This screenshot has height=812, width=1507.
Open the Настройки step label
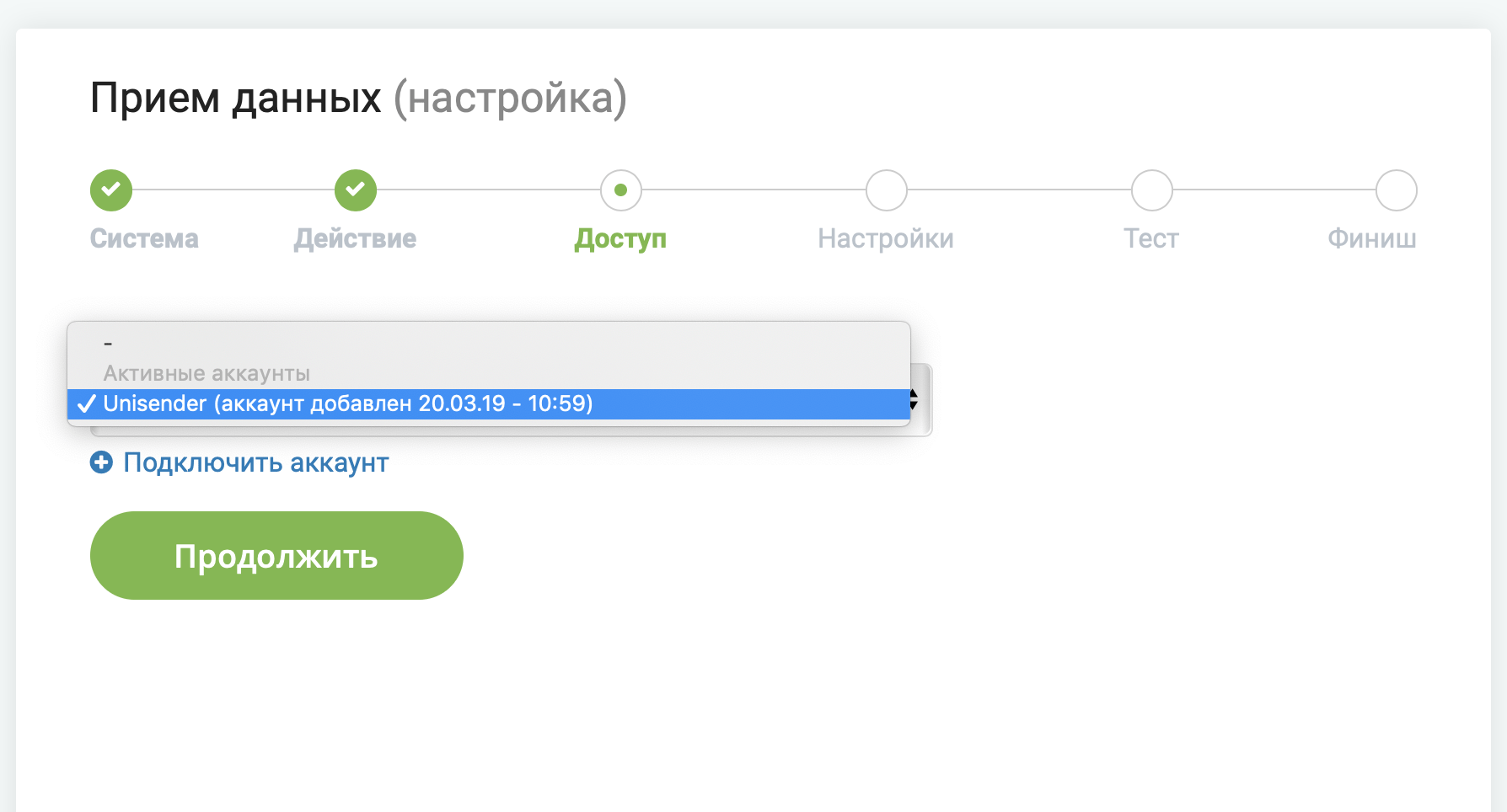pos(886,238)
